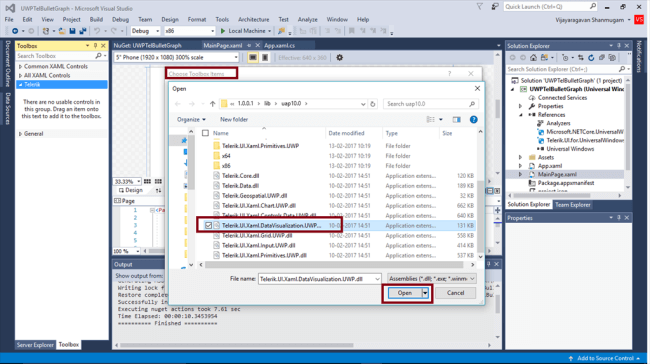The height and width of the screenshot is (364, 650).
Task: Click the Quick Launch search box
Action: pyautogui.click(x=550, y=7)
